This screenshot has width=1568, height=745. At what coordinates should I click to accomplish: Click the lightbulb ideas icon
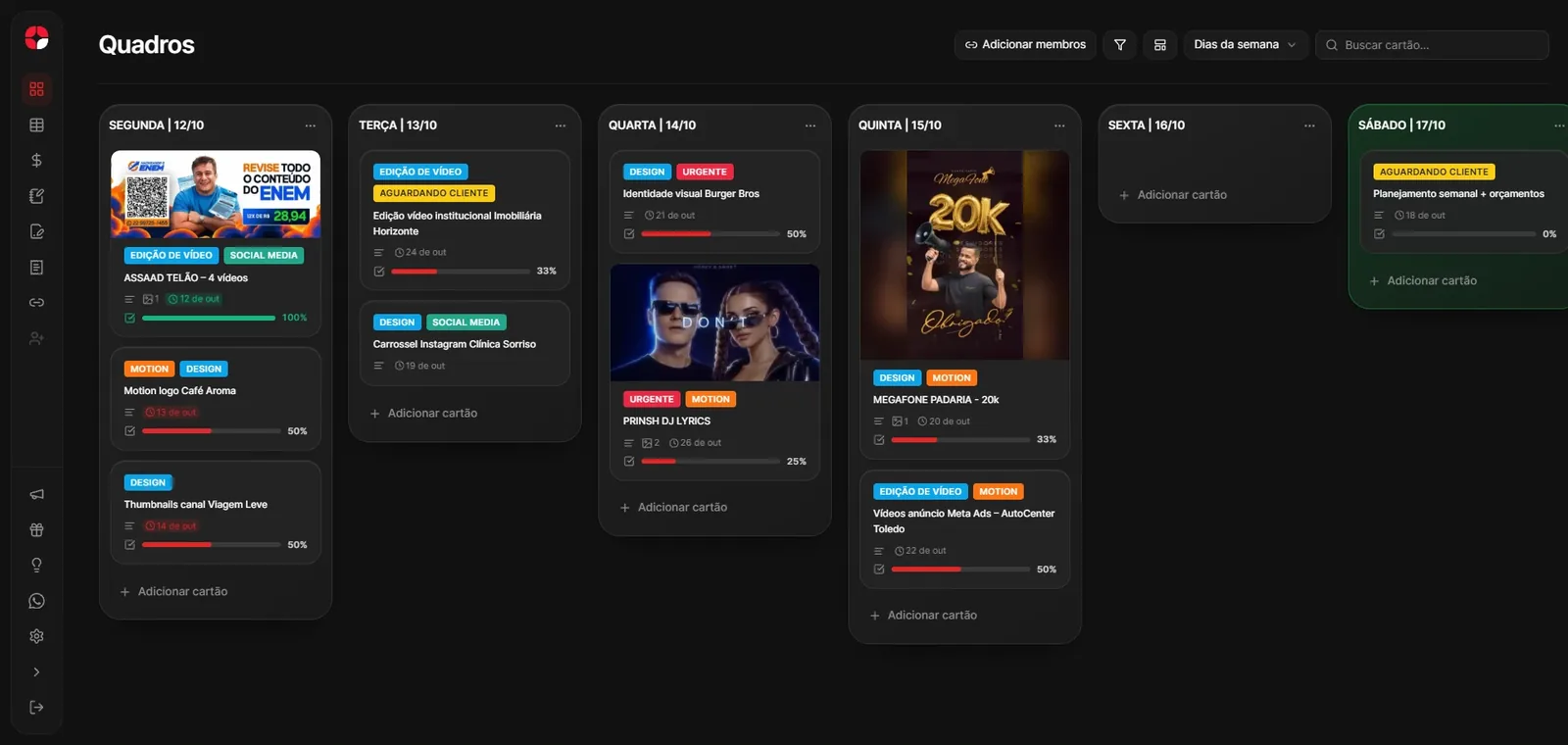(x=36, y=566)
